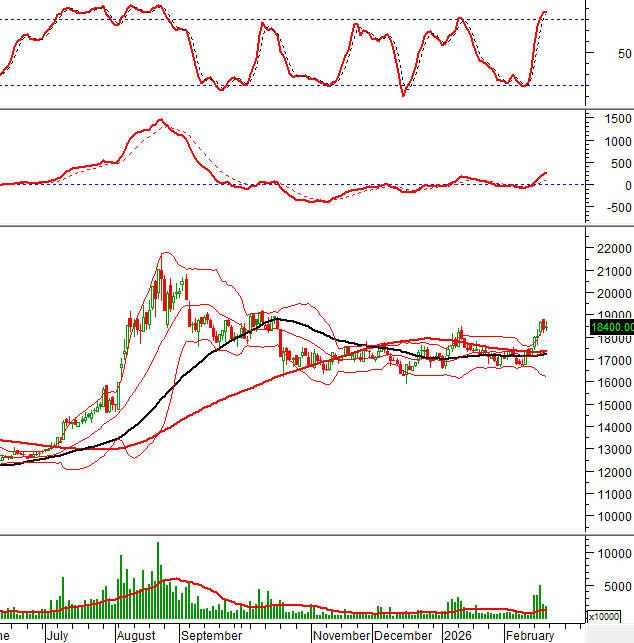Click the 12000 price axis label
Viewport: 634px width, 643px height.
[x=611, y=473]
